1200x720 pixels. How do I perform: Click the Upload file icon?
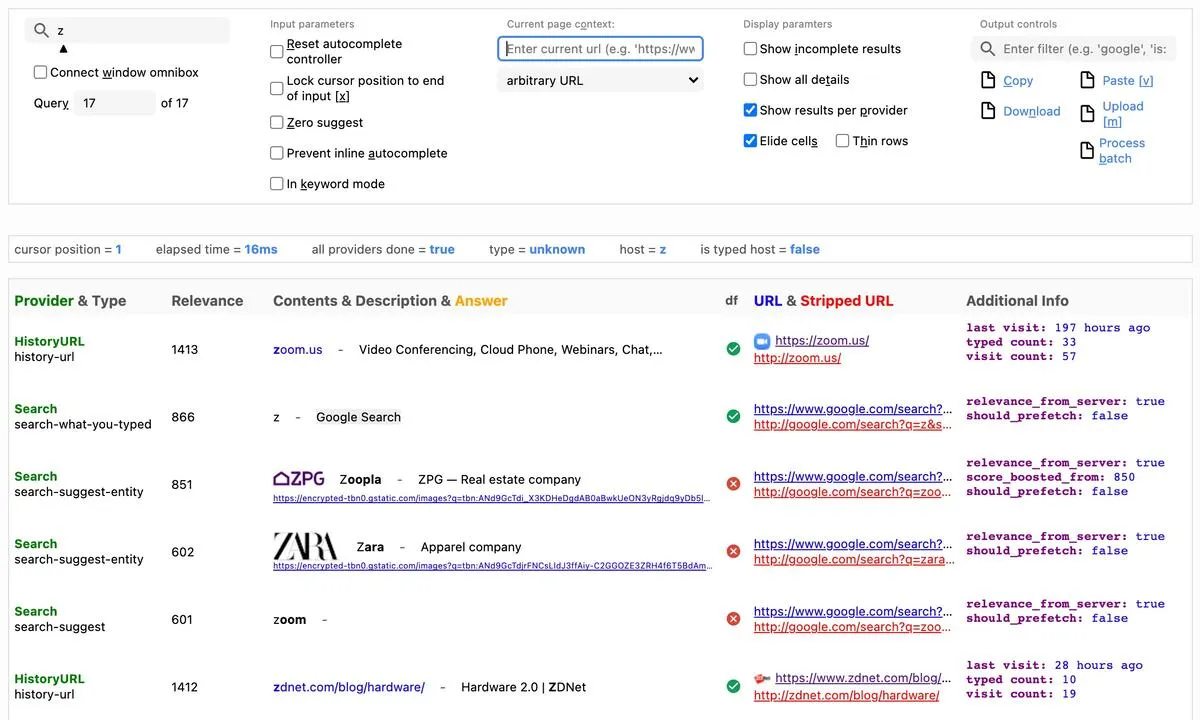pyautogui.click(x=1088, y=113)
